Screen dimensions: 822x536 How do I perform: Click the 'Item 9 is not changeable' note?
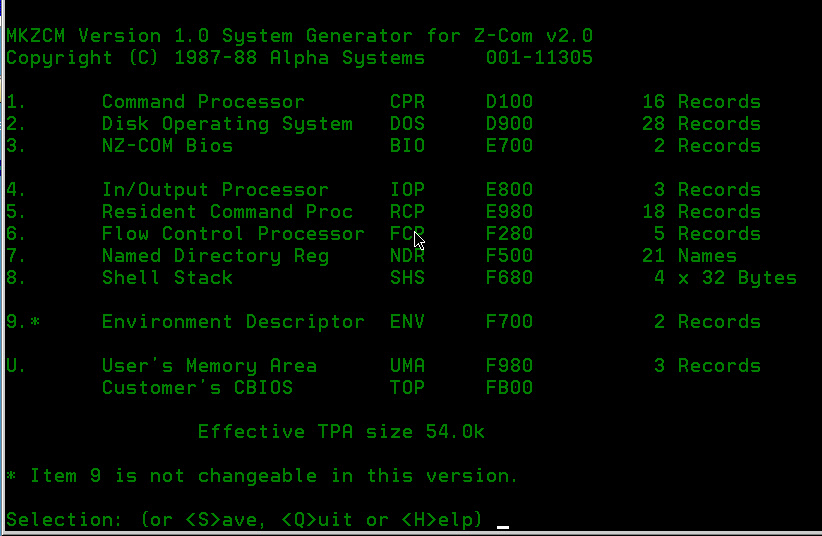tap(263, 476)
